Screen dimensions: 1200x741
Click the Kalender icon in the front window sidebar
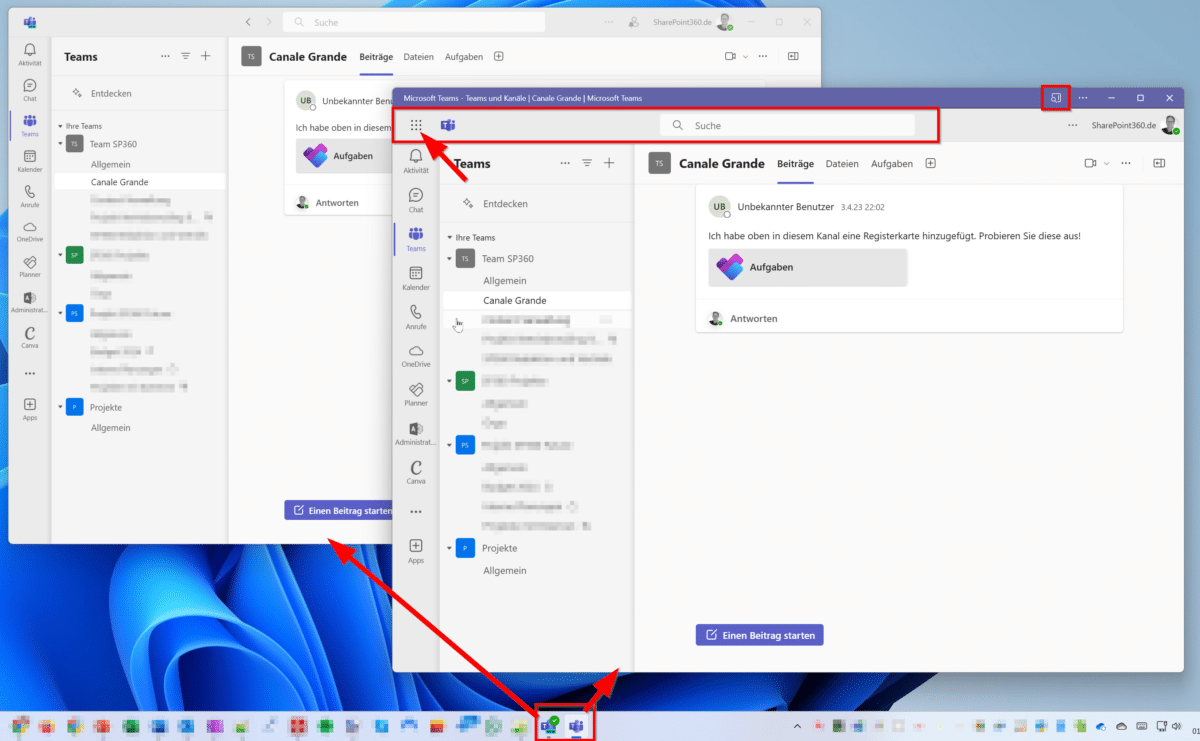click(416, 277)
